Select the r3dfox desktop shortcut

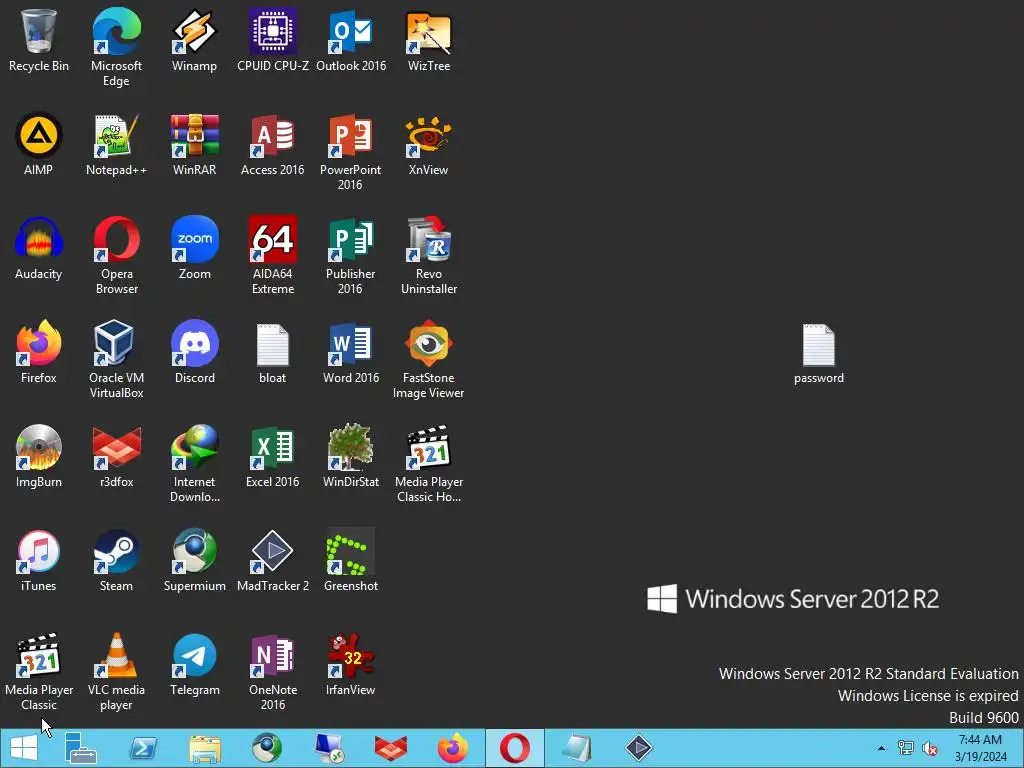(116, 456)
